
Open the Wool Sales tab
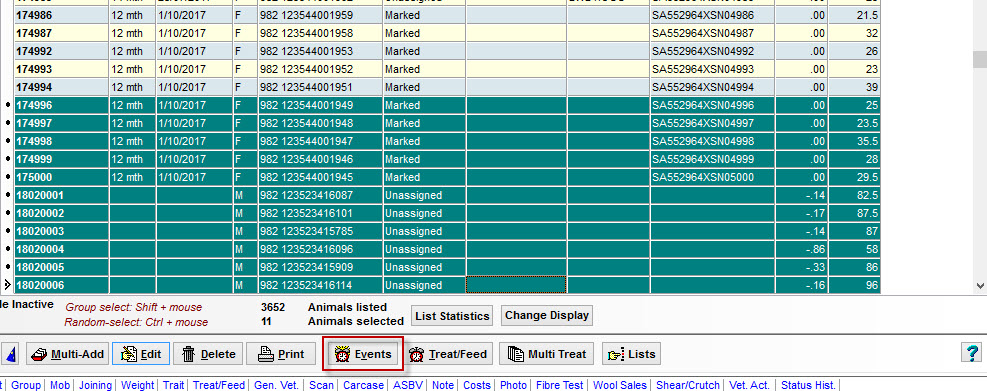620,385
